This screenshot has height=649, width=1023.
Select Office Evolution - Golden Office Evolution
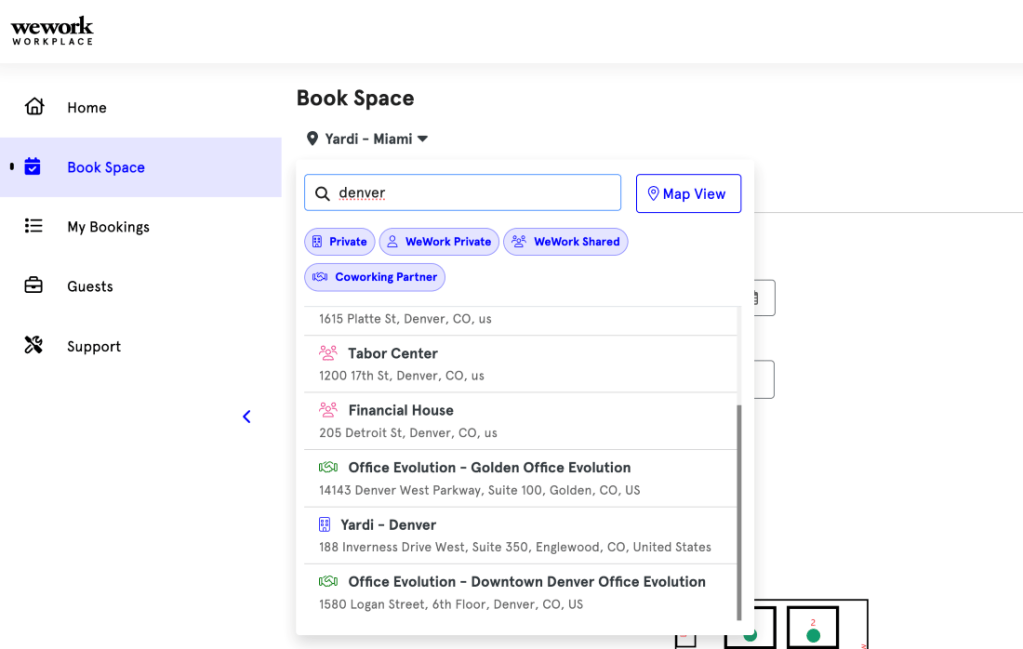[521, 478]
